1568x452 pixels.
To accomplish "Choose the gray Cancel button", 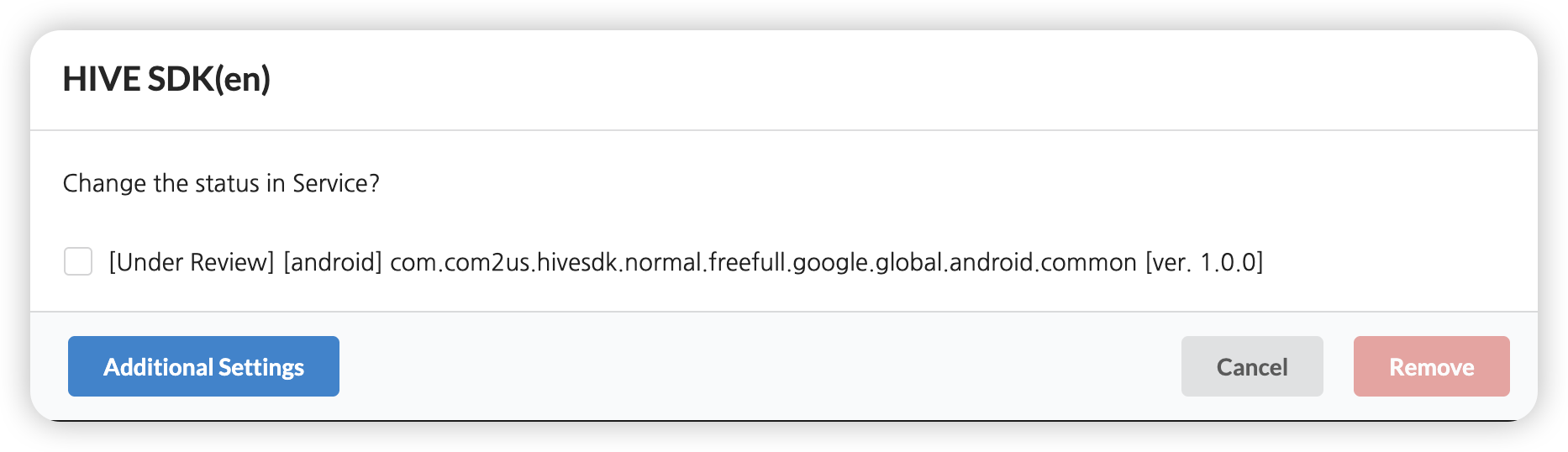I will pyautogui.click(x=1251, y=366).
